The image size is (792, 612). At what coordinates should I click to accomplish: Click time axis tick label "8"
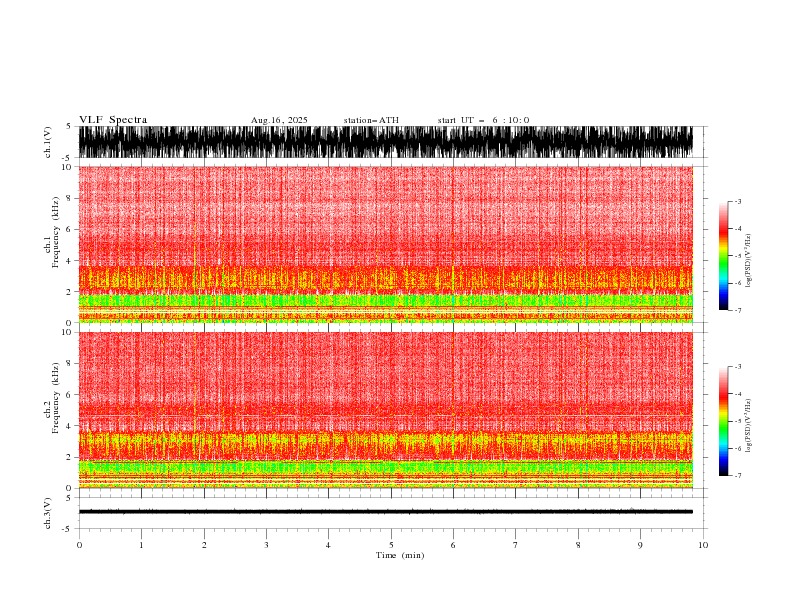coord(578,545)
